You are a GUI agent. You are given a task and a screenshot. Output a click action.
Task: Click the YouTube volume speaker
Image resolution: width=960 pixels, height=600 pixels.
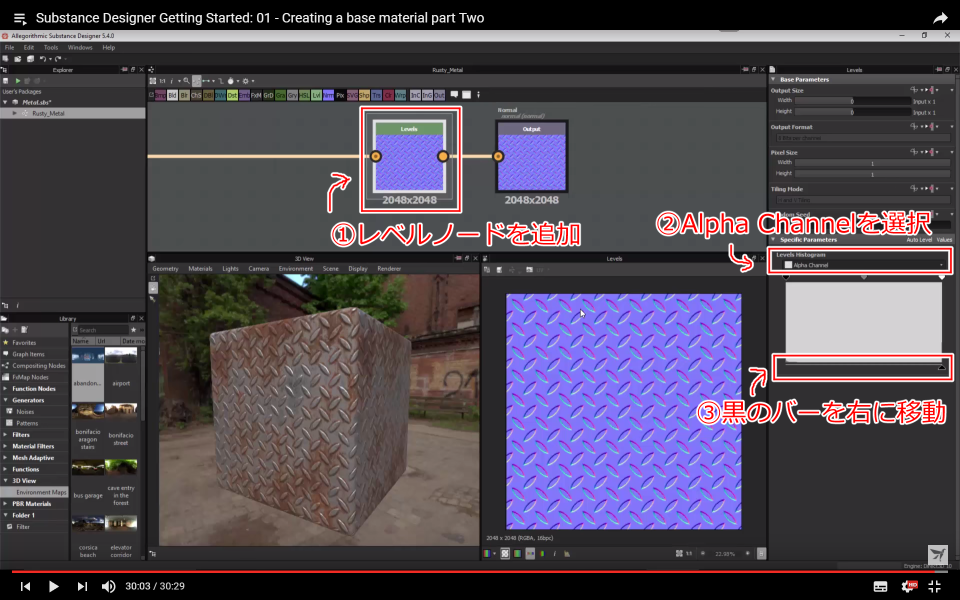pyautogui.click(x=108, y=587)
